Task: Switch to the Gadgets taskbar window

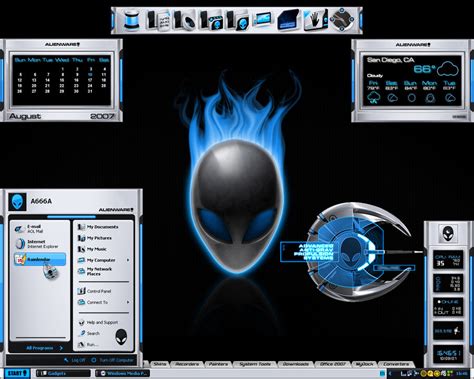Action: [63, 373]
